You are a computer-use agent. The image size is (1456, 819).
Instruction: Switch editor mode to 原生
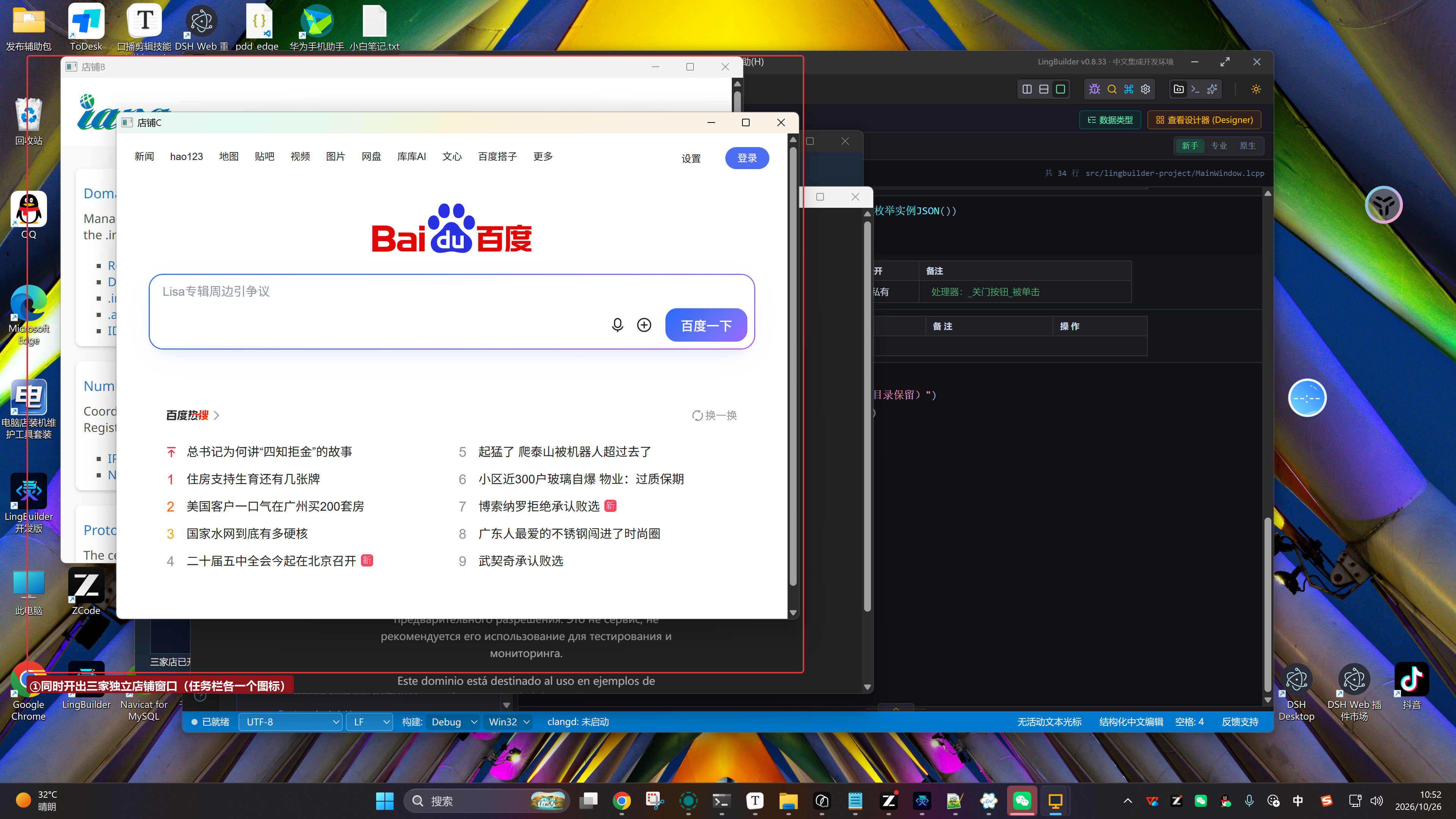click(x=1247, y=146)
